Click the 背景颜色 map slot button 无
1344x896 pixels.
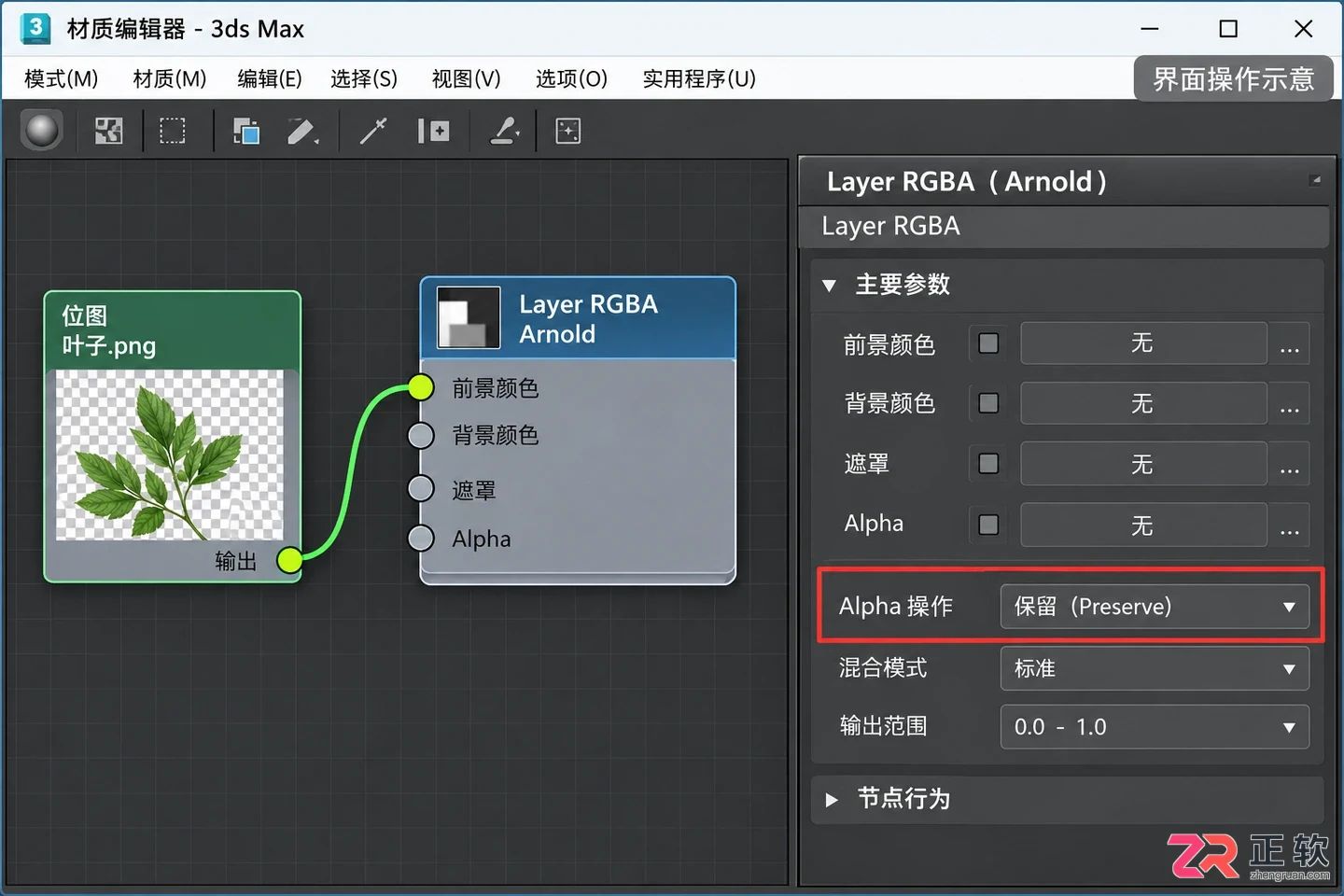point(1143,403)
